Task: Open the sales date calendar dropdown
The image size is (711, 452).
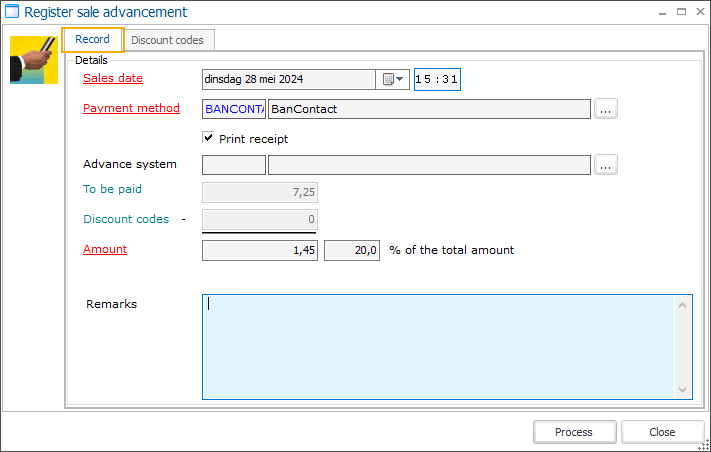Action: point(392,79)
